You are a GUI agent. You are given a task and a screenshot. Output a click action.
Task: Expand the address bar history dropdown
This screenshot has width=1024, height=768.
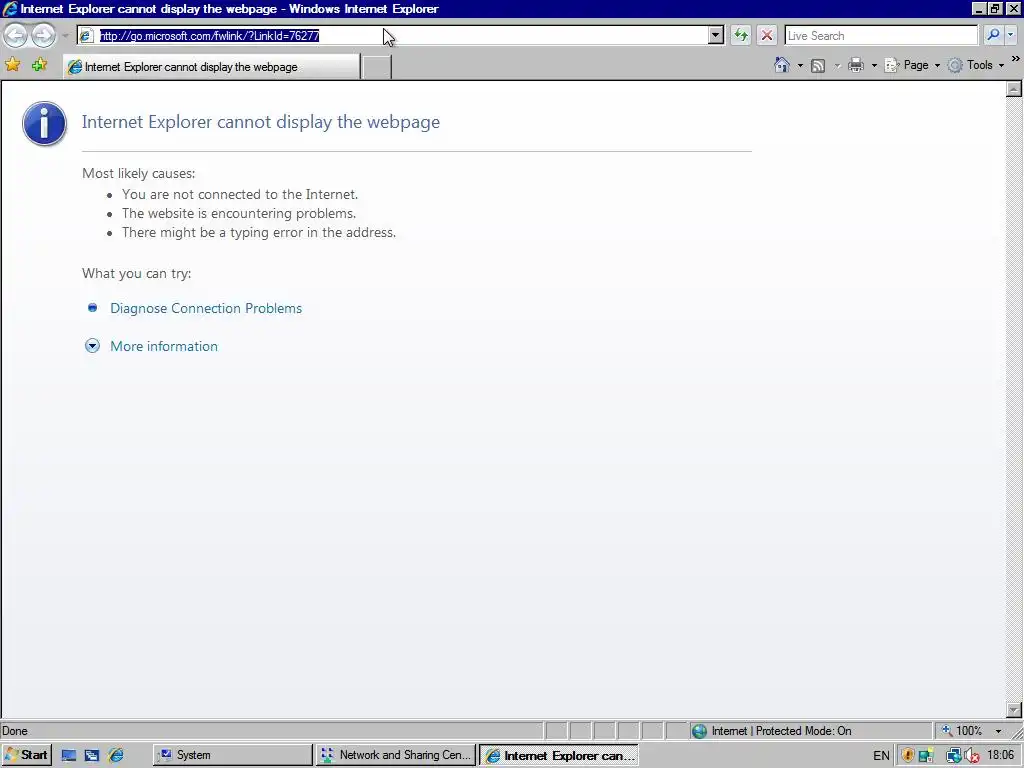tap(716, 35)
